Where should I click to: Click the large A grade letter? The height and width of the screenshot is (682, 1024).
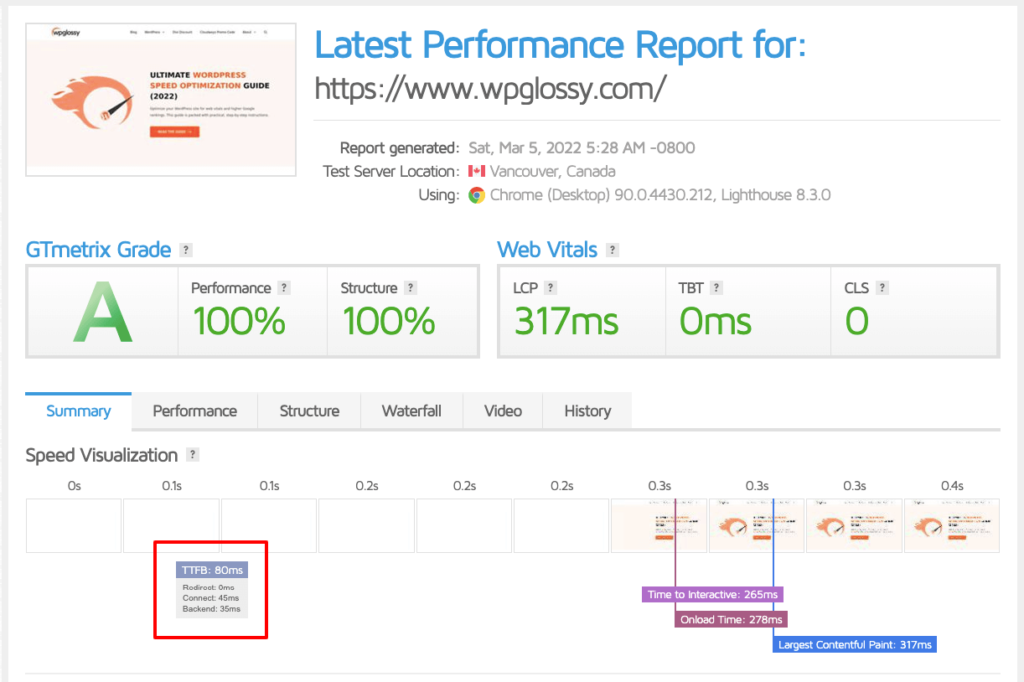(103, 312)
